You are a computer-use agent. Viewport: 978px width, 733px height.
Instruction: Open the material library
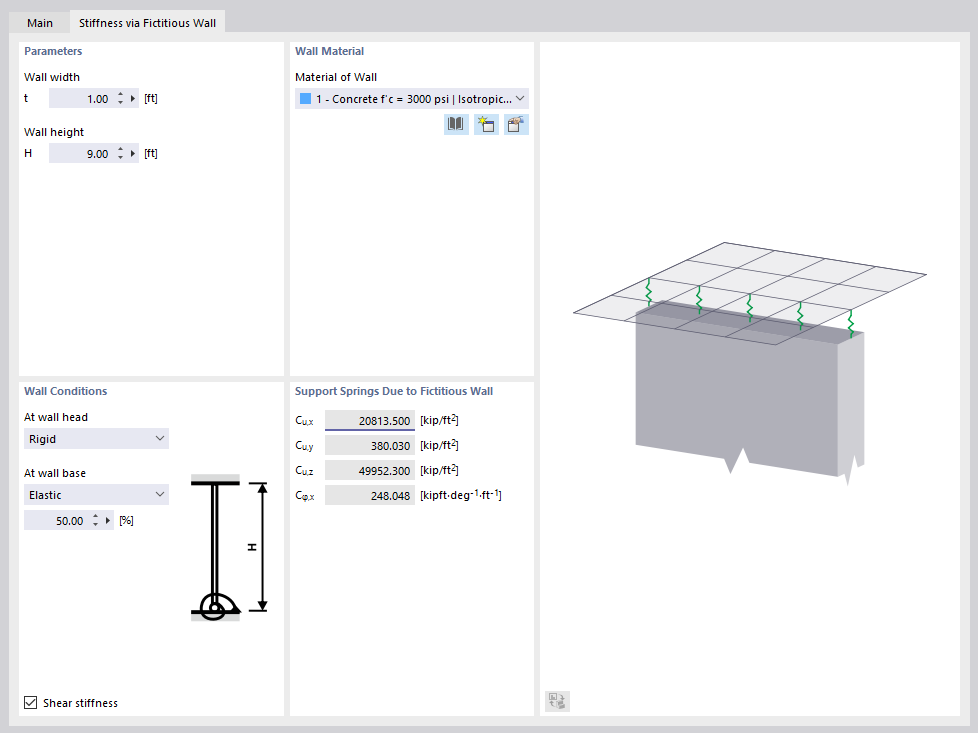(x=455, y=123)
